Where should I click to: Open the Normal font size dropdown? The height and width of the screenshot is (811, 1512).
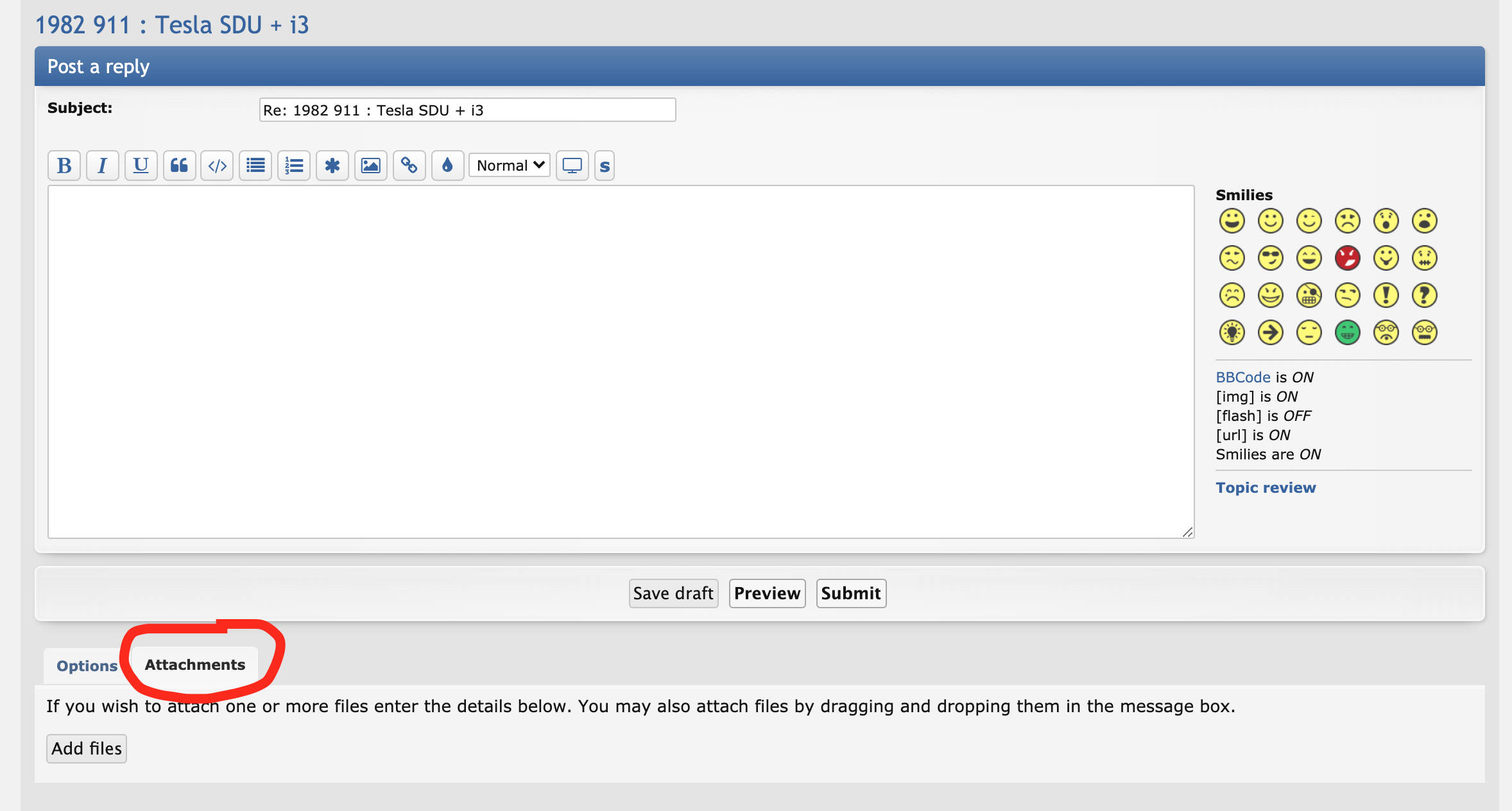[x=510, y=166]
